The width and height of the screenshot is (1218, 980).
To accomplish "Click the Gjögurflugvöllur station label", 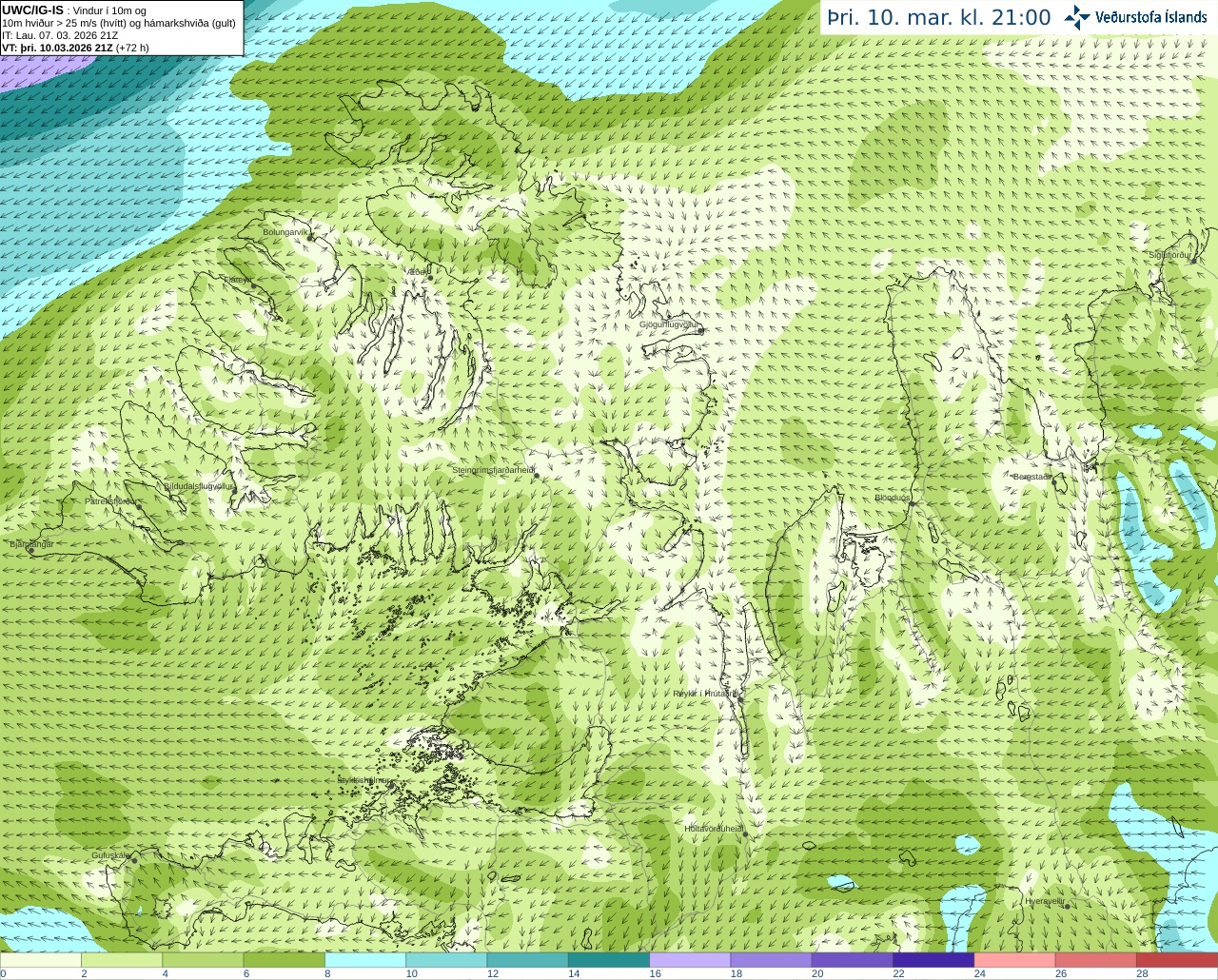I will pyautogui.click(x=669, y=324).
